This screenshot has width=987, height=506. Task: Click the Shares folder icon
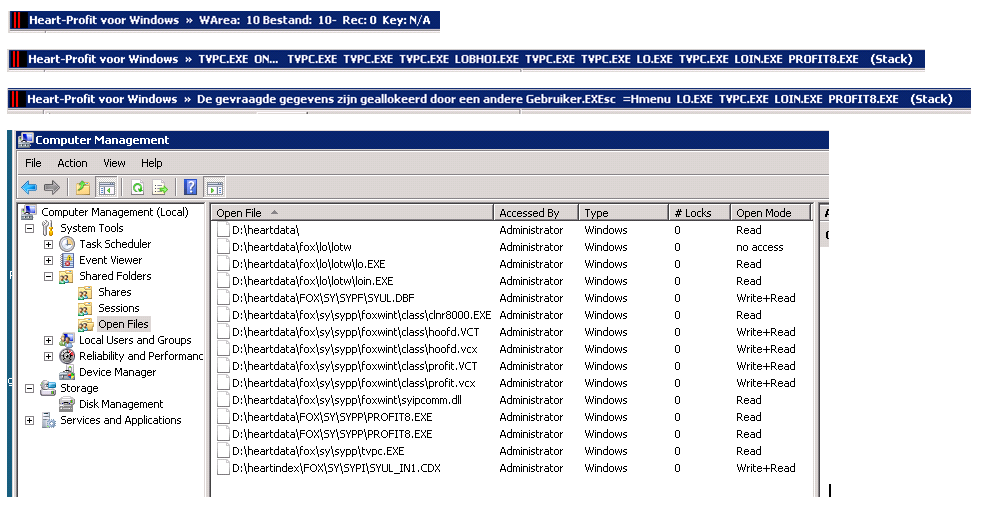click(86, 293)
